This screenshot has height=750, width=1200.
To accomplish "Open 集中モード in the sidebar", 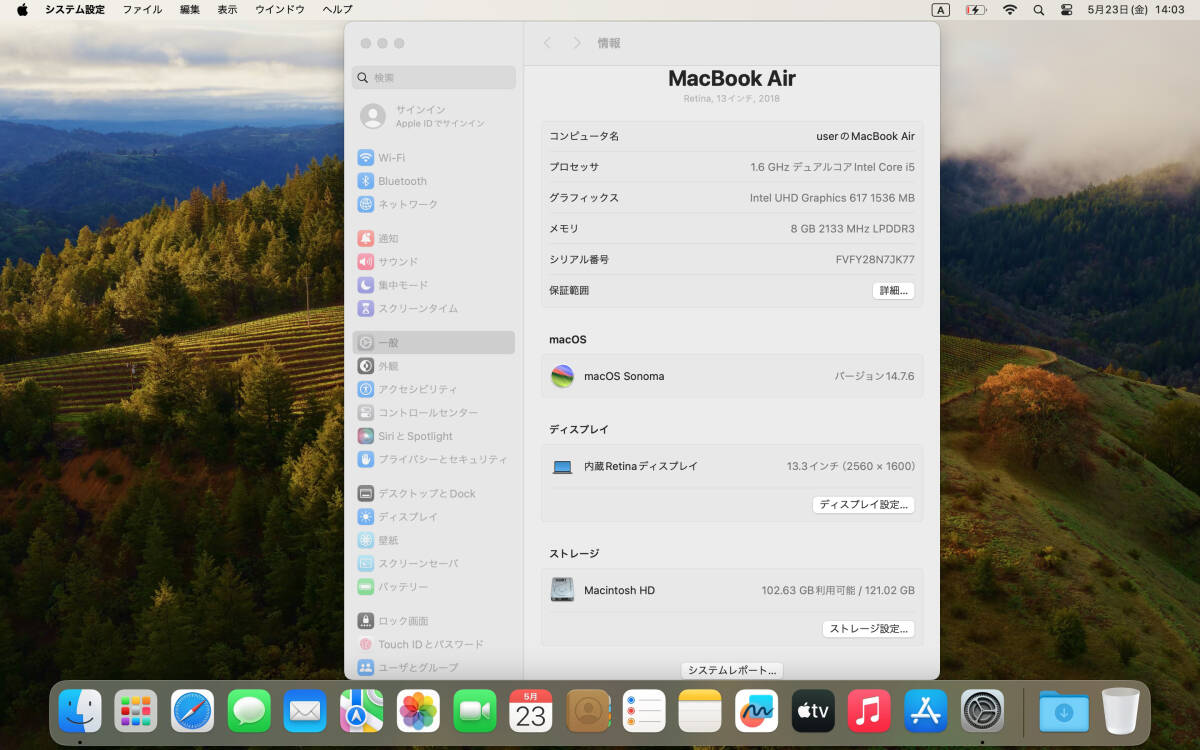I will [x=433, y=285].
